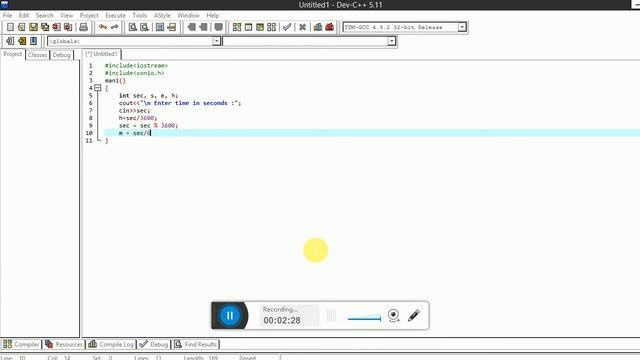The width and height of the screenshot is (640, 360).
Task: Open the Compiler bottom tab
Action: click(x=21, y=344)
